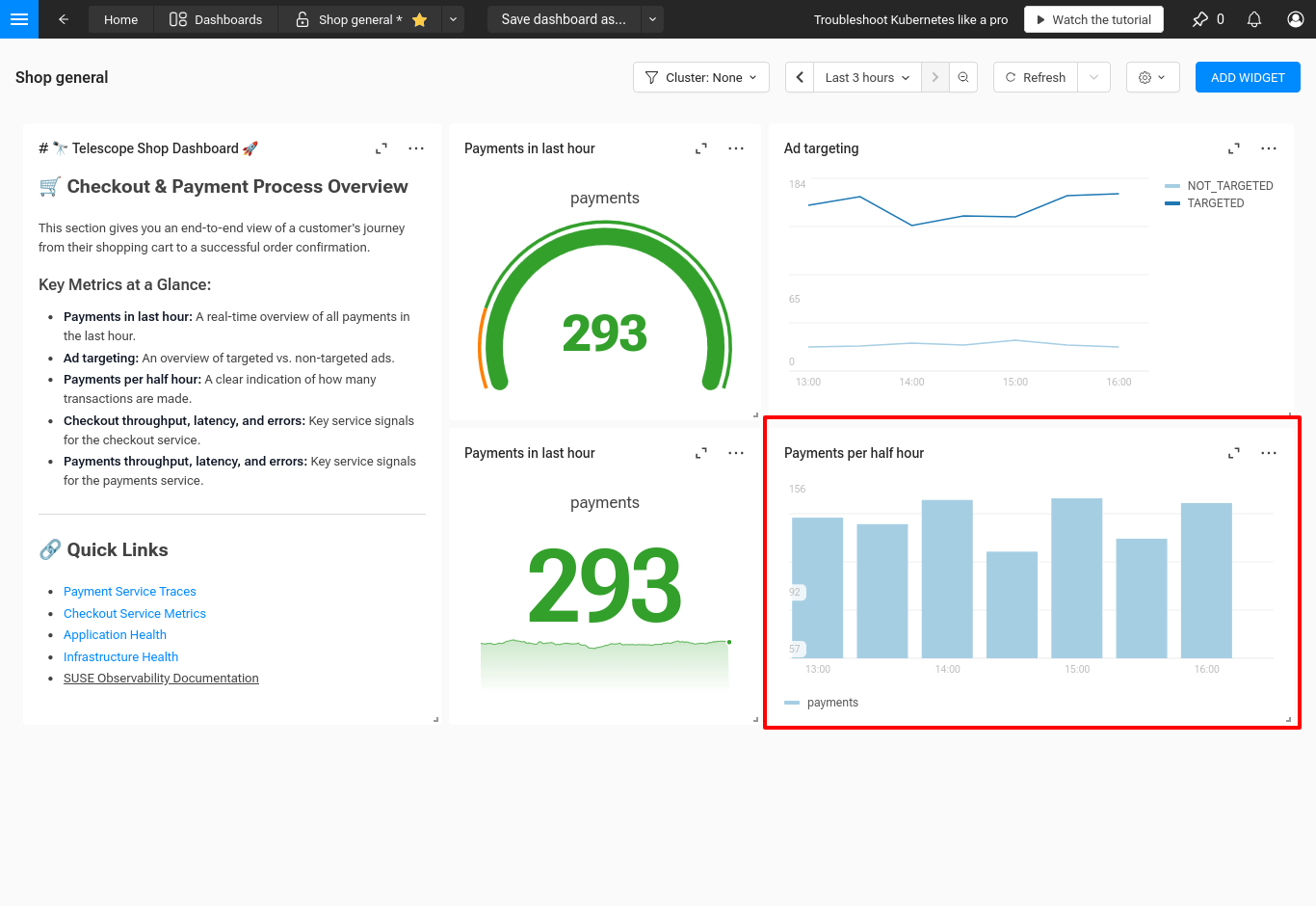Click the pin icon in top bar
This screenshot has width=1316, height=906.
coord(1200,19)
